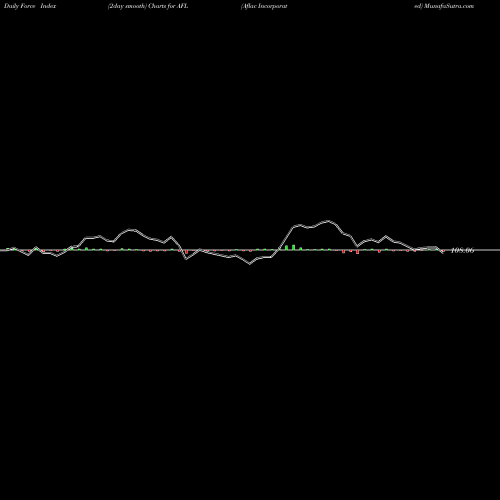Click the 108.06 value label
The width and height of the screenshot is (500, 500).
tap(462, 250)
